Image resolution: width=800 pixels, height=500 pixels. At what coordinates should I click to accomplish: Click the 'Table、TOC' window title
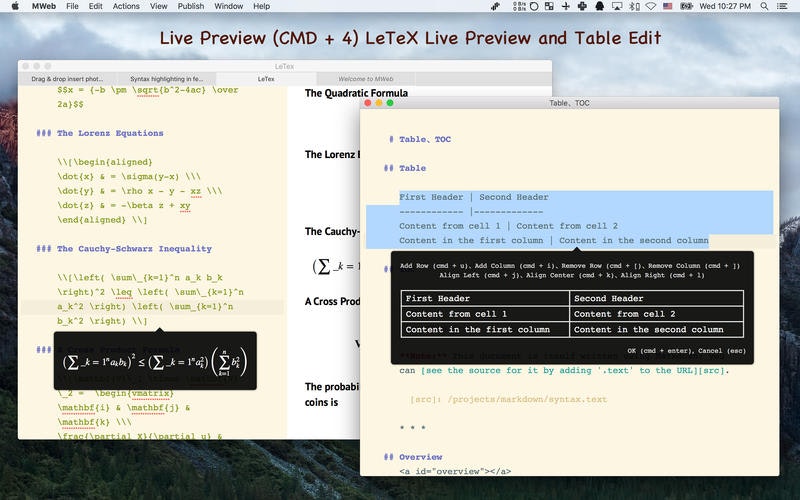pos(569,103)
